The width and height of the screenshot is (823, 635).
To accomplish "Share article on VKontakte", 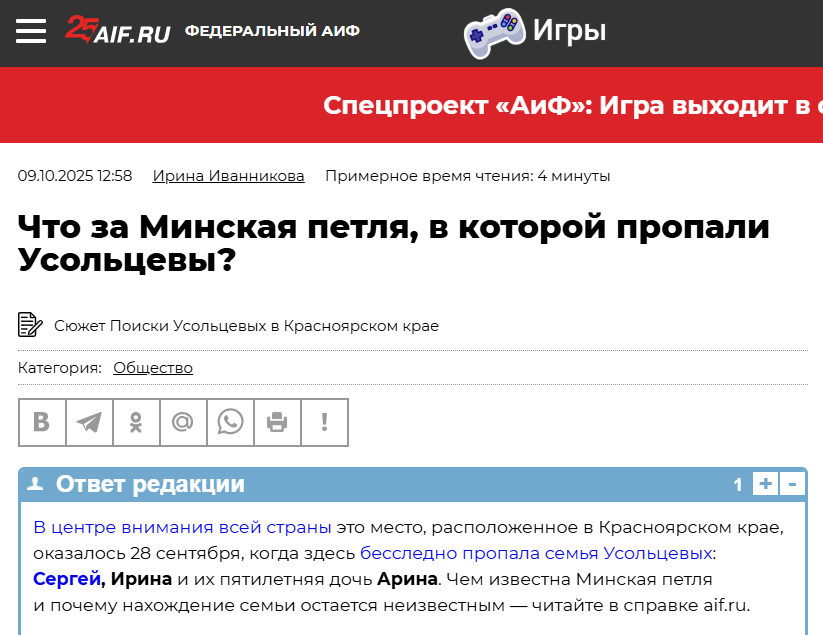I will click(x=42, y=422).
